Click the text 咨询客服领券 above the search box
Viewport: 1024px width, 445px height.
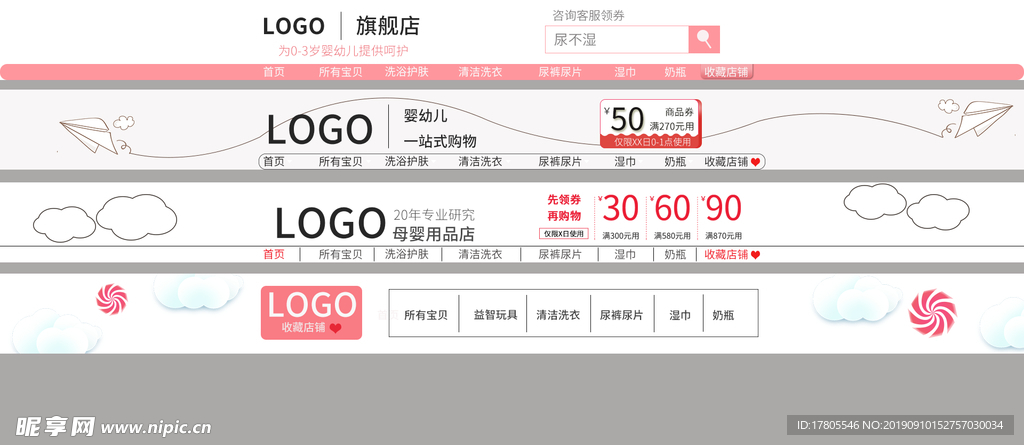click(x=588, y=16)
